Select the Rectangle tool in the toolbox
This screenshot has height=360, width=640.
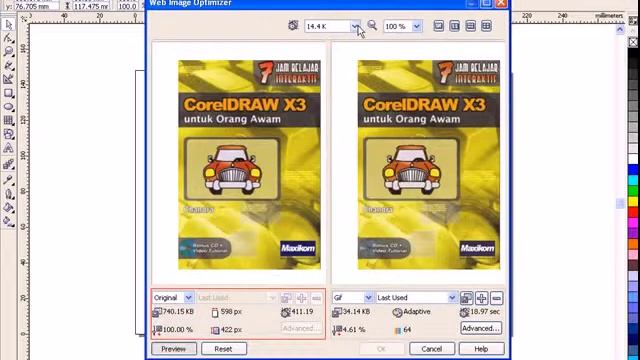[8, 93]
